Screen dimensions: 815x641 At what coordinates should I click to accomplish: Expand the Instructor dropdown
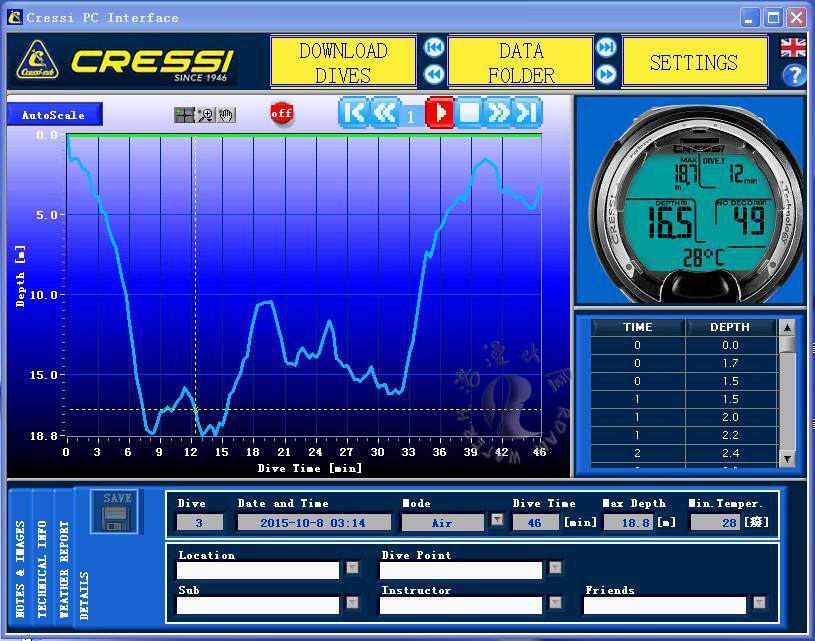point(556,603)
